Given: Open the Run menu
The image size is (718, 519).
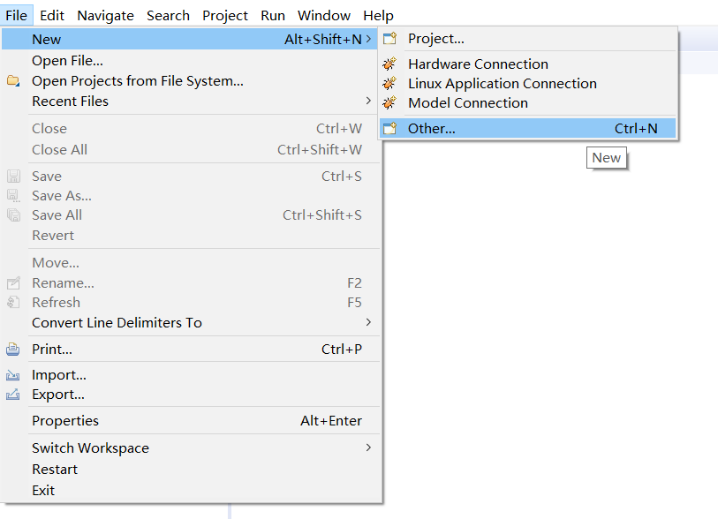Looking at the screenshot, I should coord(272,15).
